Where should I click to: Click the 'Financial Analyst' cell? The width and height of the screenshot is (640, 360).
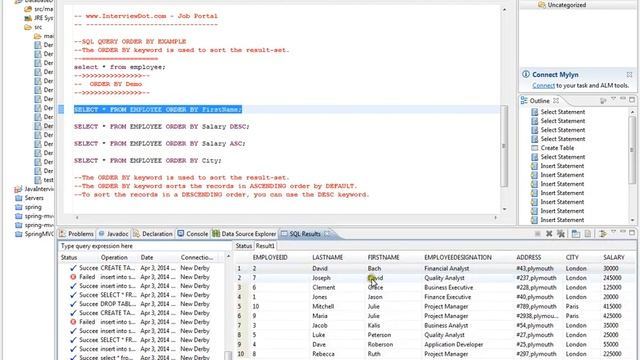click(x=447, y=269)
